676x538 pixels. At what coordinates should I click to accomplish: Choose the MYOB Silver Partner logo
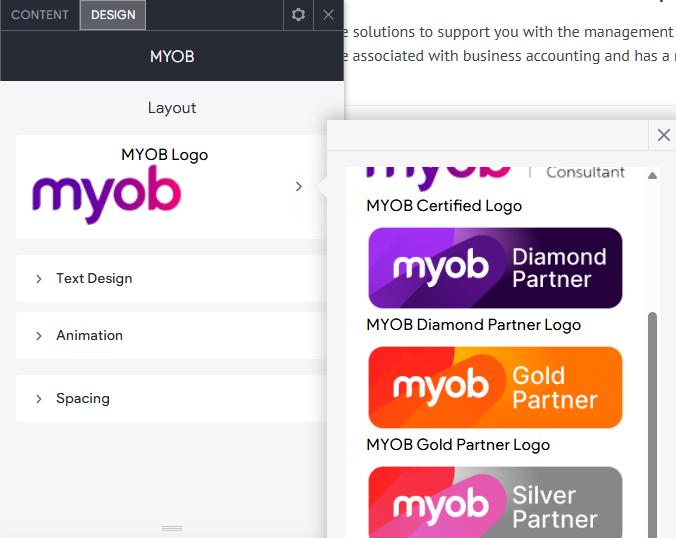(x=495, y=502)
